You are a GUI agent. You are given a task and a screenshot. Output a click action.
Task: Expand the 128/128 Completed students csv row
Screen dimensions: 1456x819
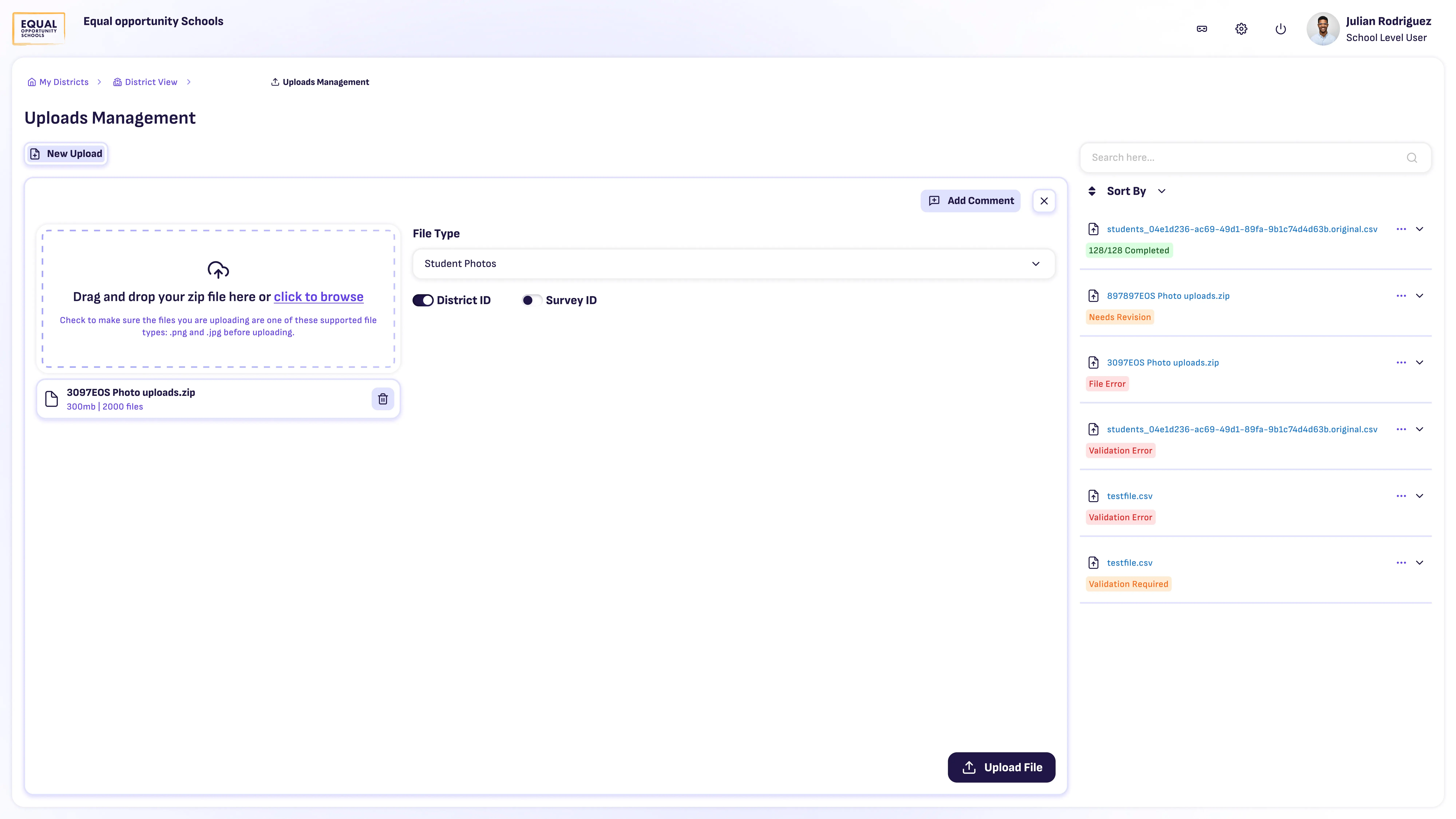pyautogui.click(x=1419, y=229)
